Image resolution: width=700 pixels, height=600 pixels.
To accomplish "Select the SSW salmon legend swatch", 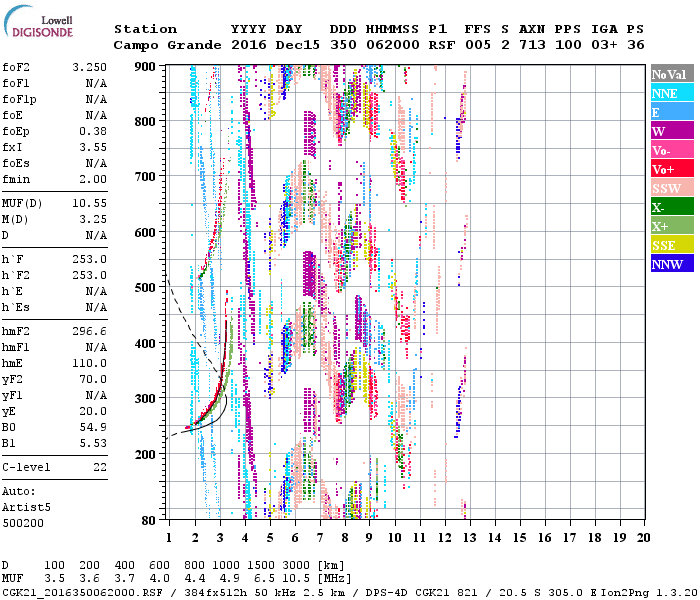I will 672,188.
